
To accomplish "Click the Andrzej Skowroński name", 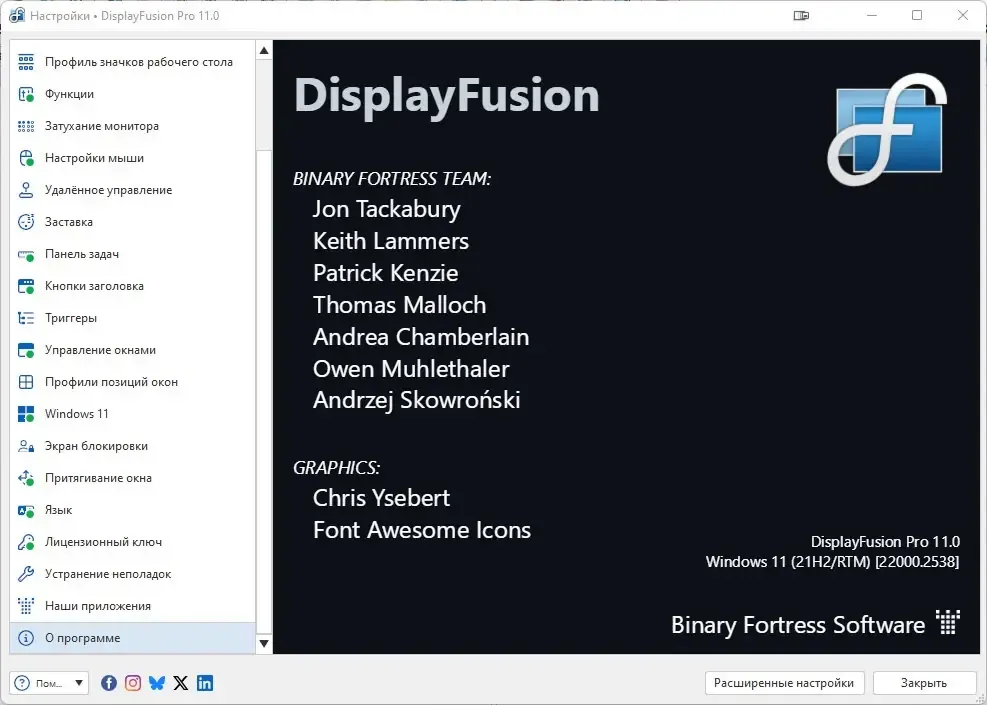I will click(417, 400).
